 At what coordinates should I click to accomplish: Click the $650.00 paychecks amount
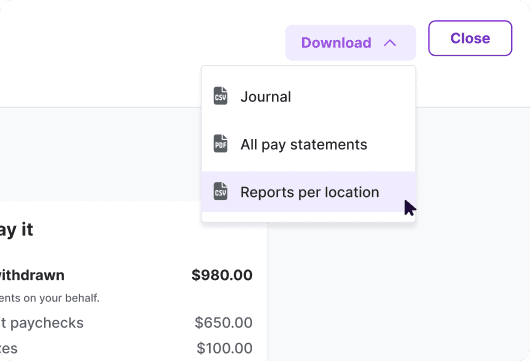coord(223,323)
